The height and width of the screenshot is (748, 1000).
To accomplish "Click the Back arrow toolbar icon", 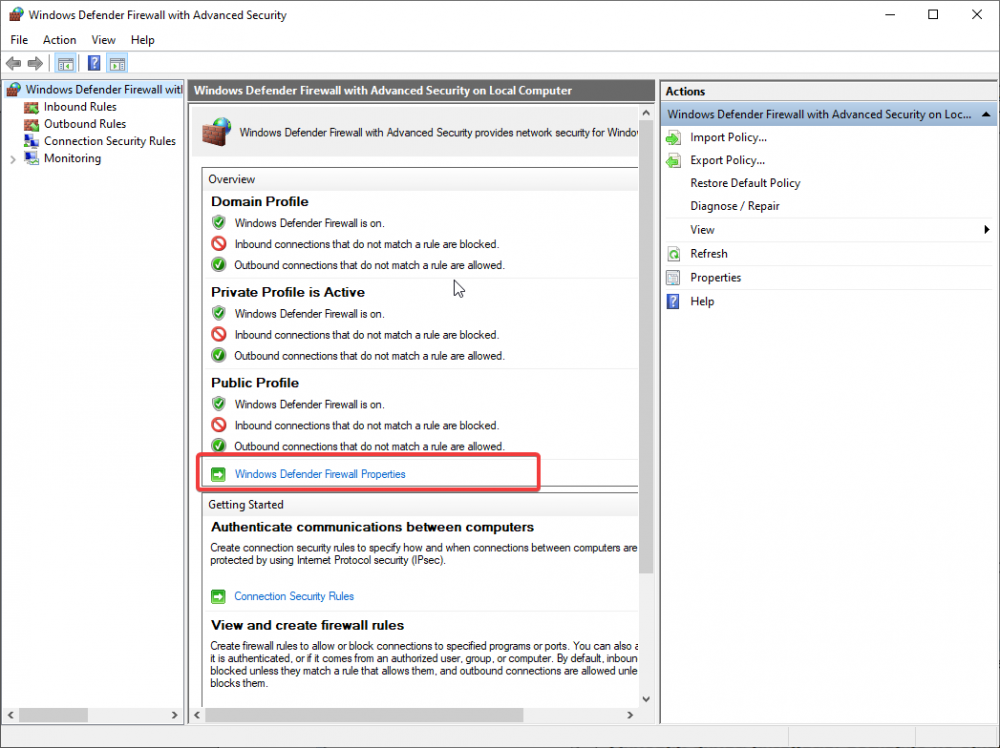I will tap(13, 63).
